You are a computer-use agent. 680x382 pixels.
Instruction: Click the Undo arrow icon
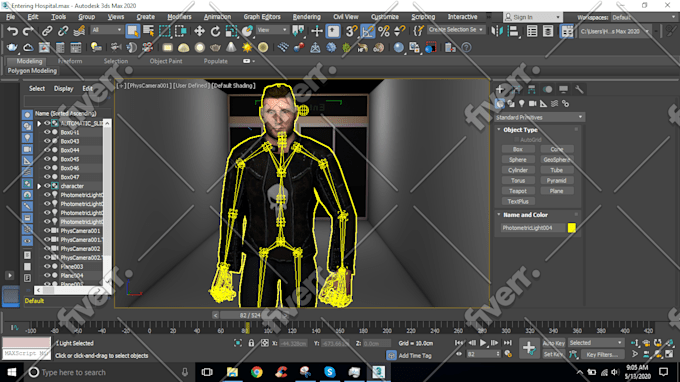tap(13, 31)
